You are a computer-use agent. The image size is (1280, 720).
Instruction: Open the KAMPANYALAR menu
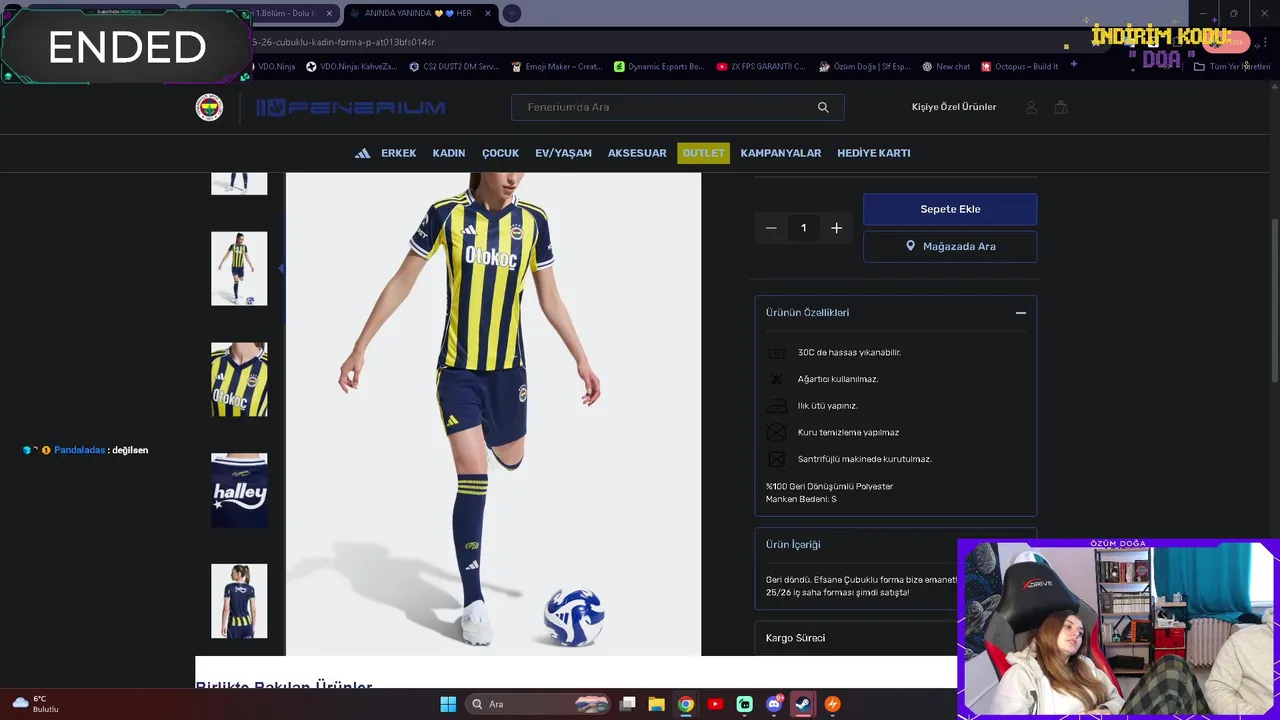click(781, 153)
